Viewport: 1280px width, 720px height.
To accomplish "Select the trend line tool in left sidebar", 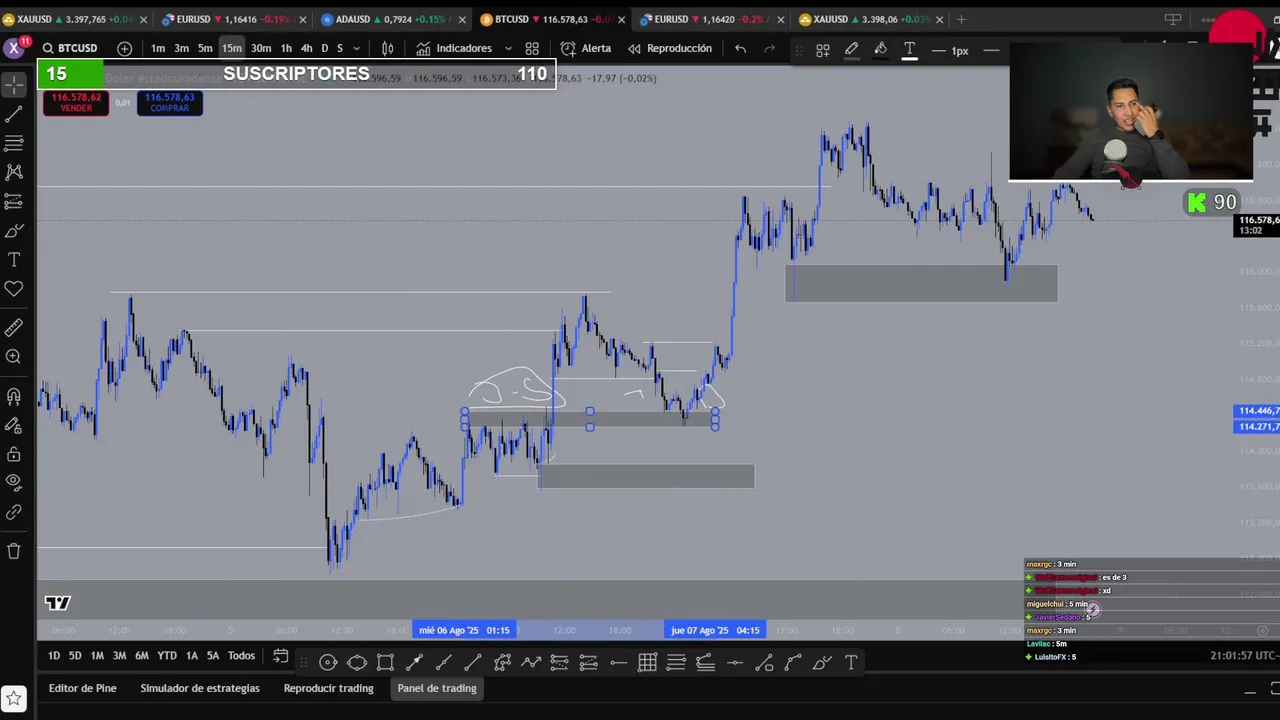I will tap(14, 114).
